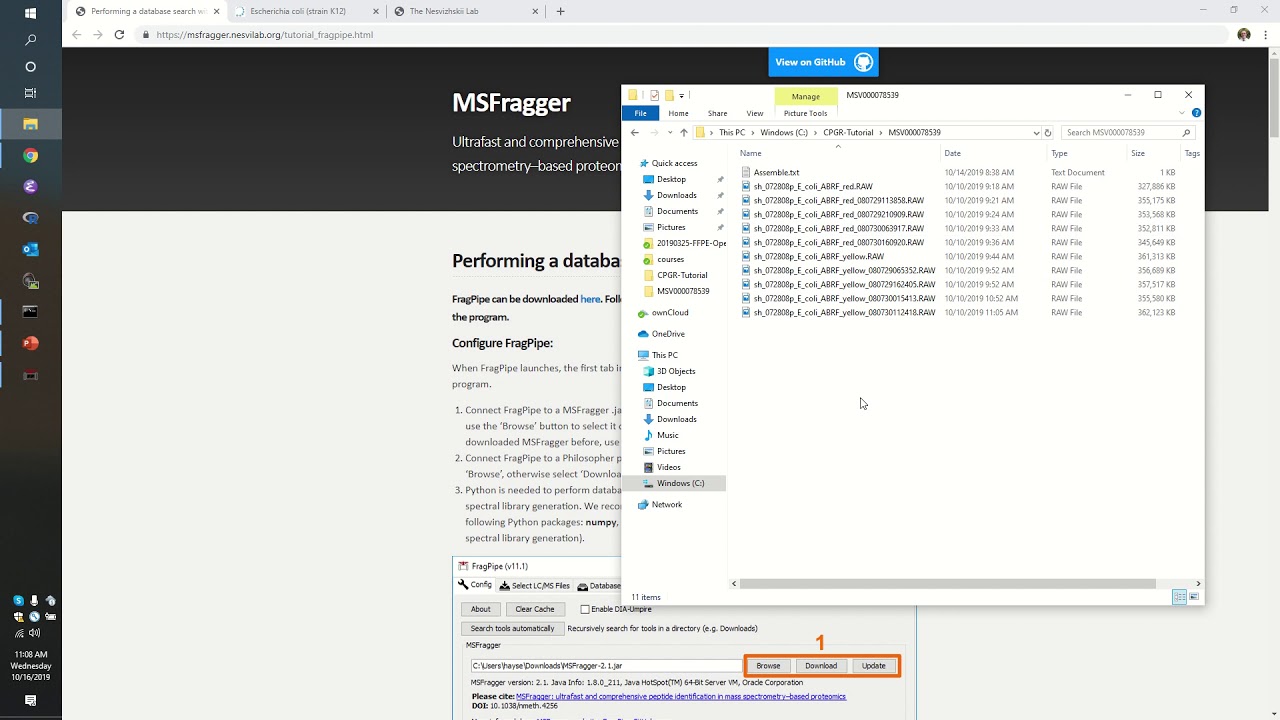This screenshot has width=1280, height=720.
Task: Reload the MSFragger tutorial page
Action: pos(119,34)
